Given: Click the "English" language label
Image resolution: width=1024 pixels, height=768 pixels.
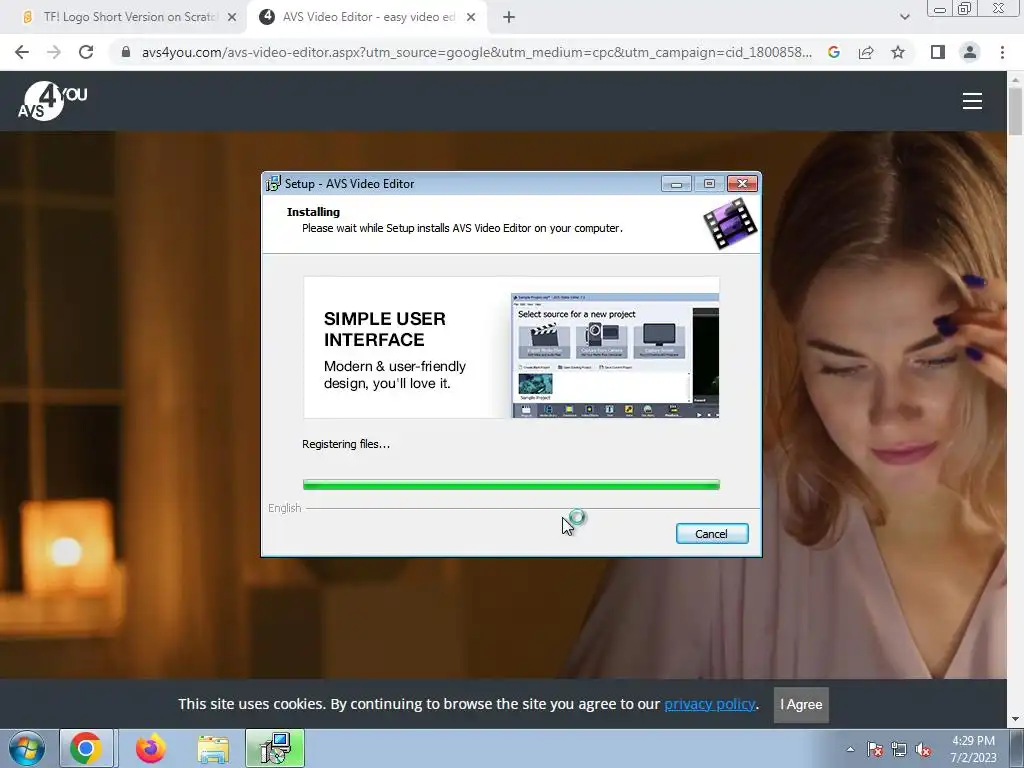Looking at the screenshot, I should click(285, 508).
